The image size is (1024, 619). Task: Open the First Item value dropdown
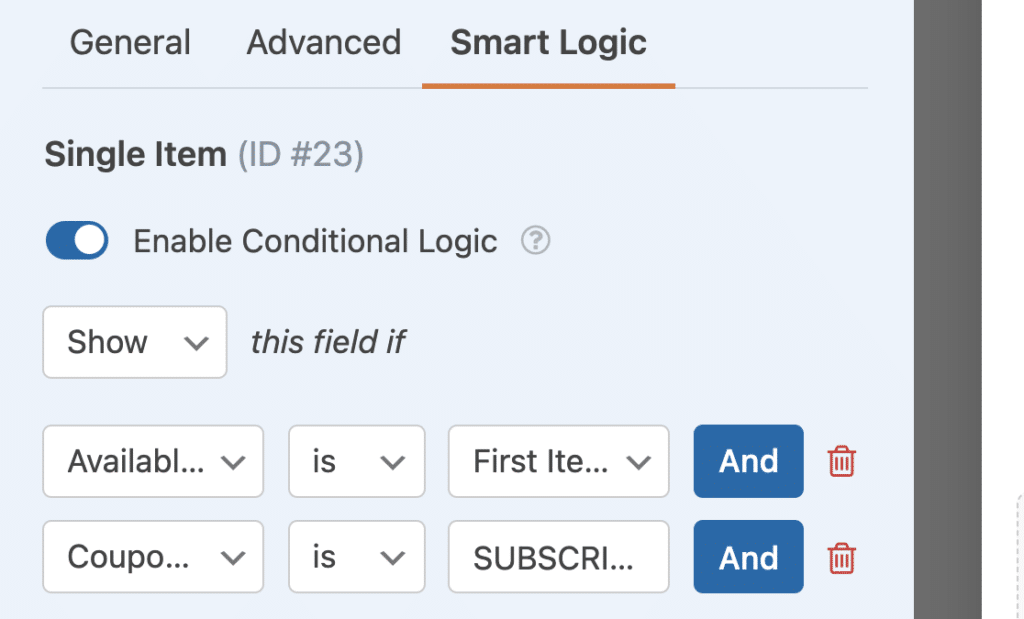[x=558, y=461]
